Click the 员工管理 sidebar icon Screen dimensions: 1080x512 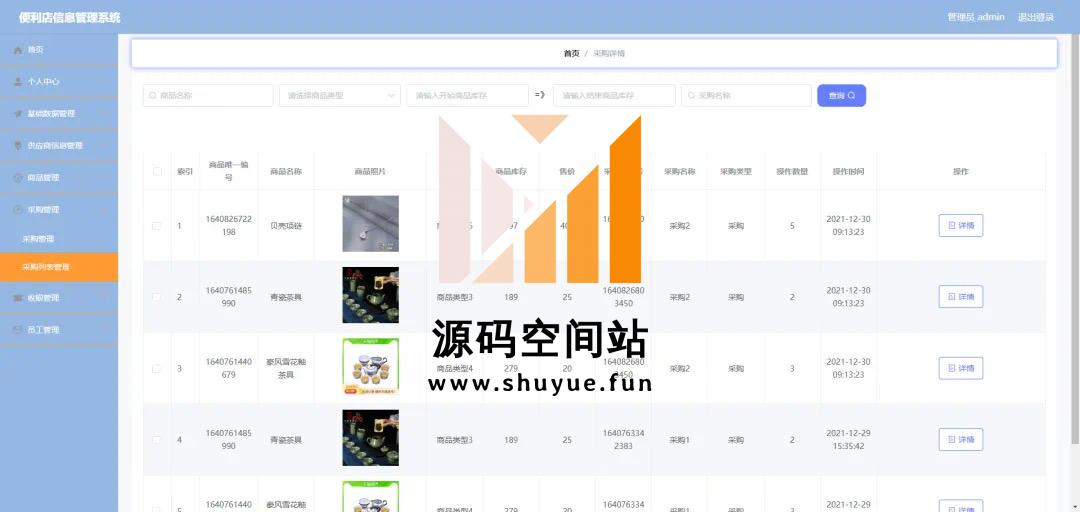19,329
